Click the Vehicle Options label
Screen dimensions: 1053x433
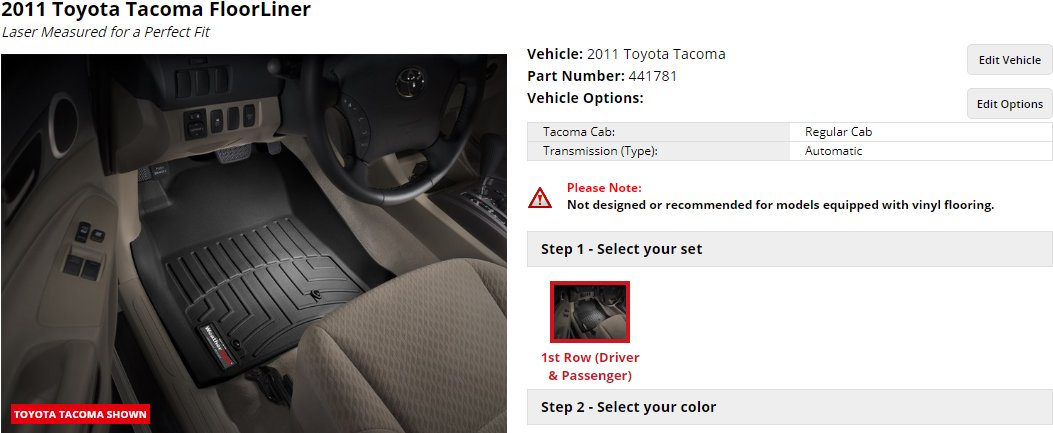(x=585, y=98)
